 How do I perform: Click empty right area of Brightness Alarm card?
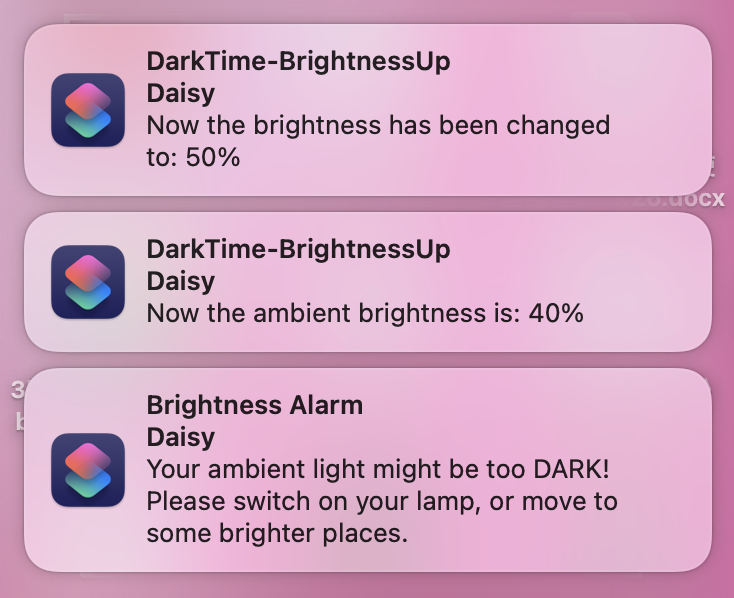(x=665, y=470)
